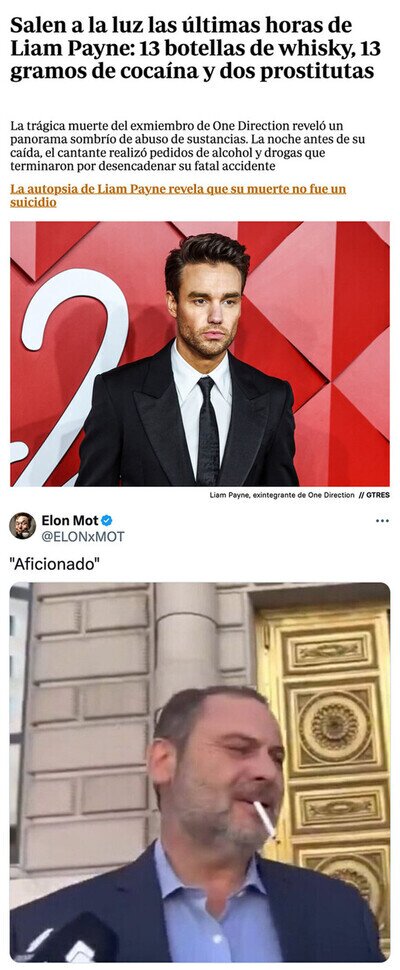Click the cigarette in the man's mouth
The height and width of the screenshot is (970, 400).
(265, 819)
